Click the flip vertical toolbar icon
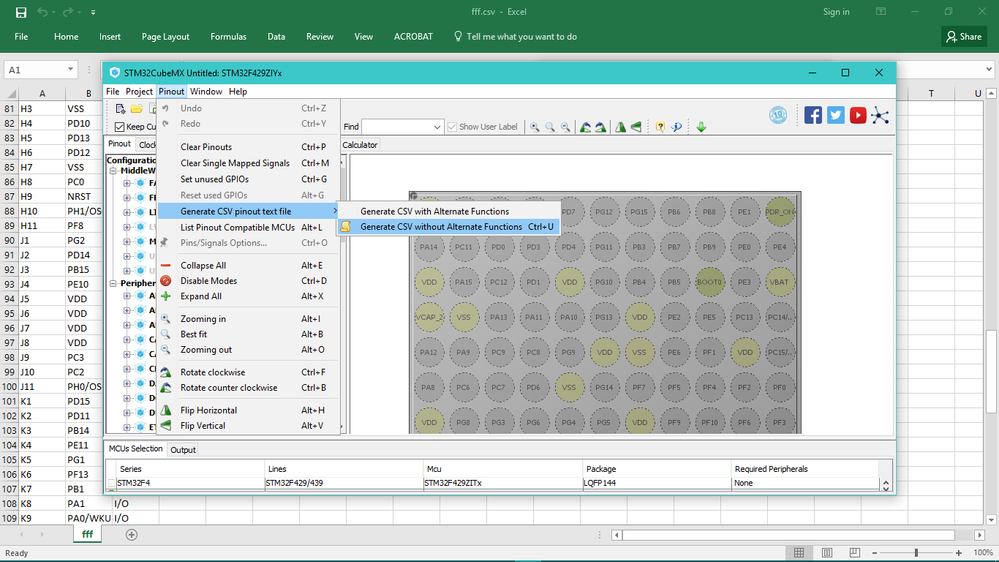 pyautogui.click(x=636, y=127)
